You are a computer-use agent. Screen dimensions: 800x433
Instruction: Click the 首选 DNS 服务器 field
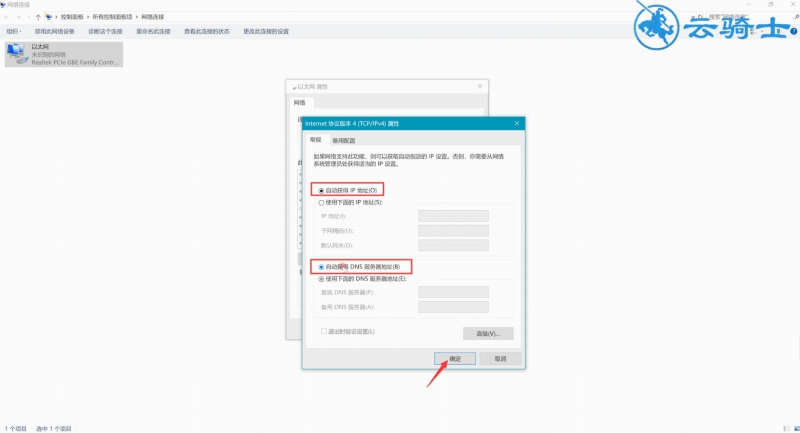point(453,292)
